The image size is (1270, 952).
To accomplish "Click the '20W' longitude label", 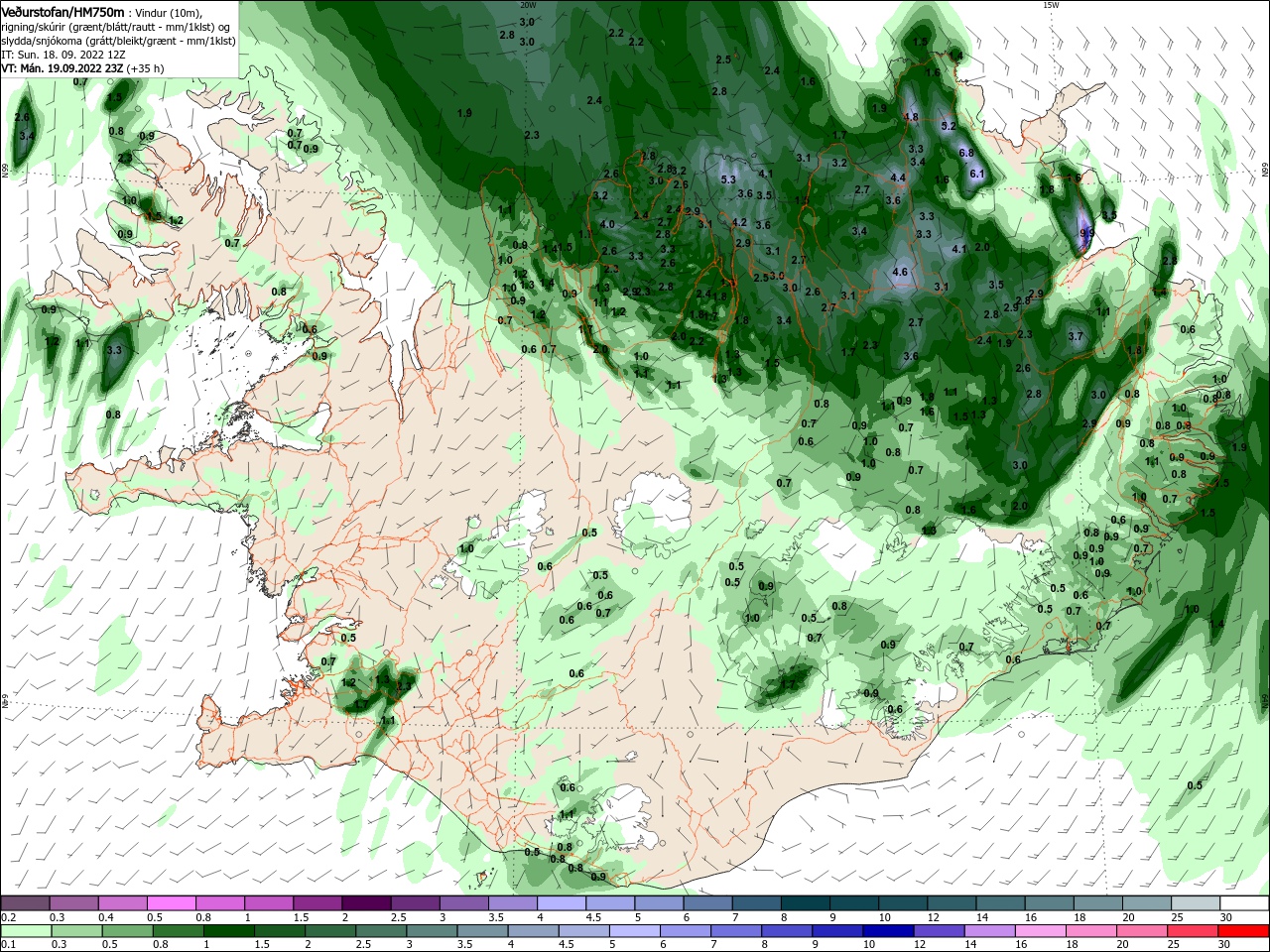I will click(x=528, y=5).
